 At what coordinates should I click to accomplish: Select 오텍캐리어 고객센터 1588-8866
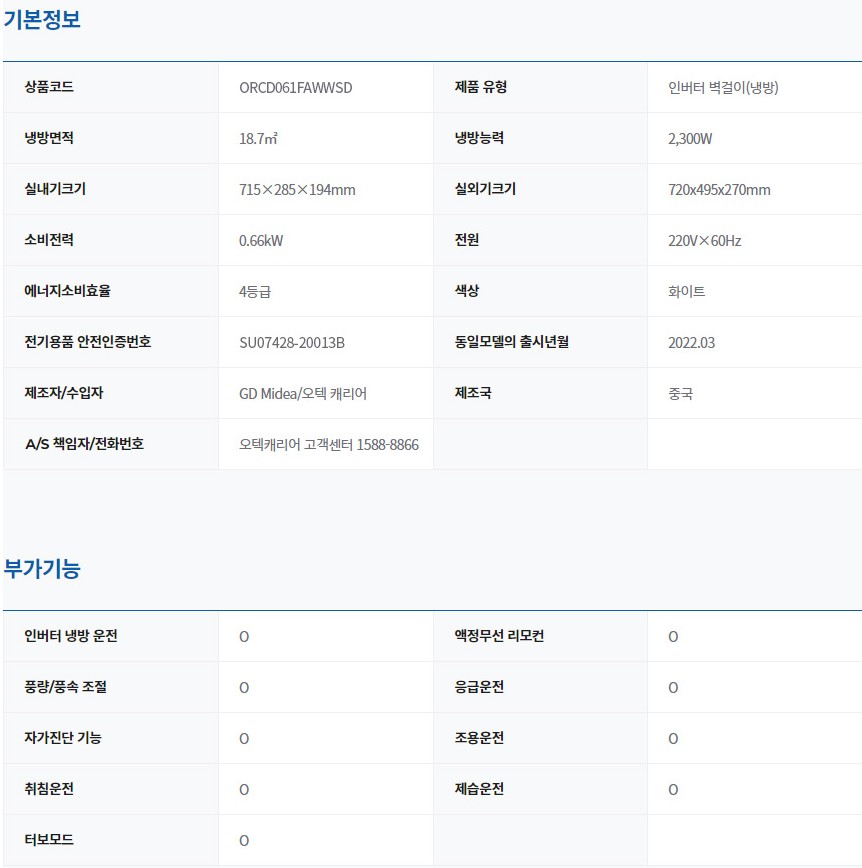(x=329, y=445)
